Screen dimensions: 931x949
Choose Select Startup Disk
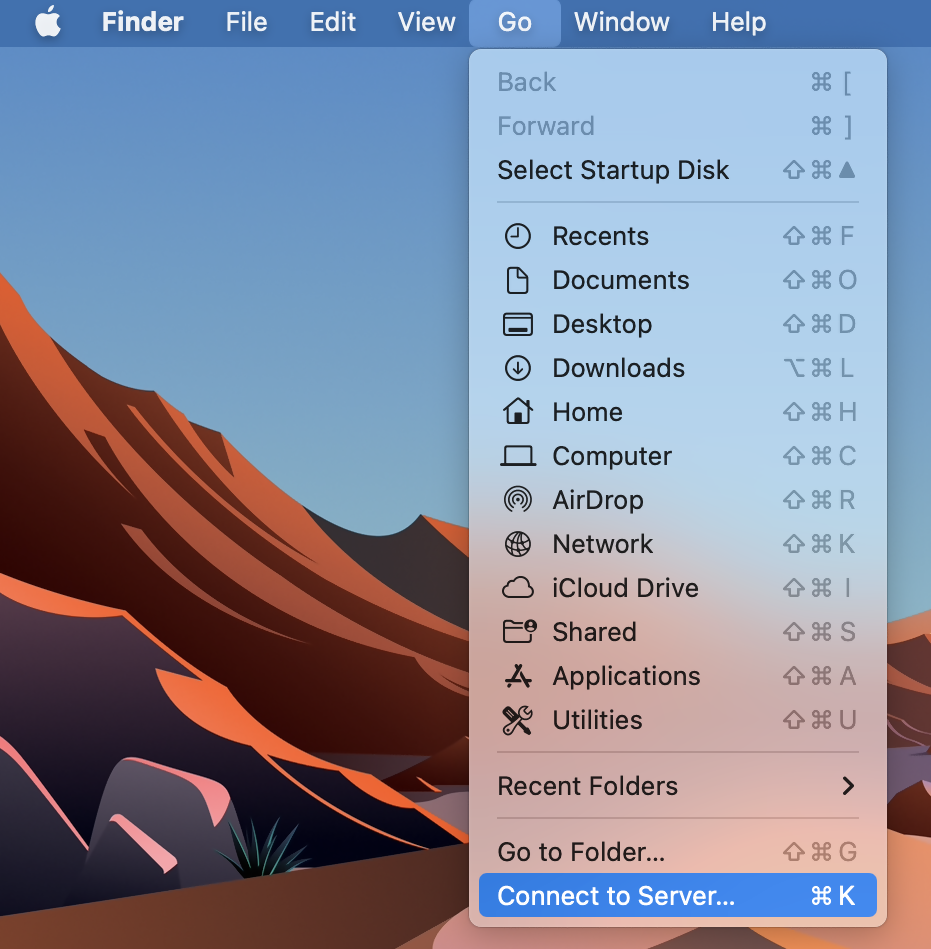[x=677, y=170]
